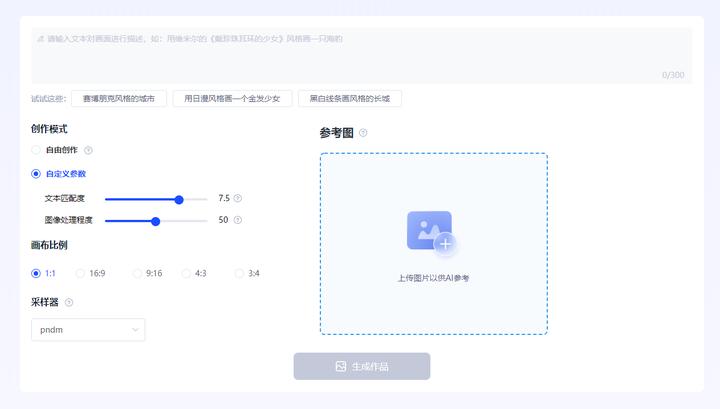Open the help tooltip next to 参考图
Viewport: 720px width, 409px height.
coord(363,133)
